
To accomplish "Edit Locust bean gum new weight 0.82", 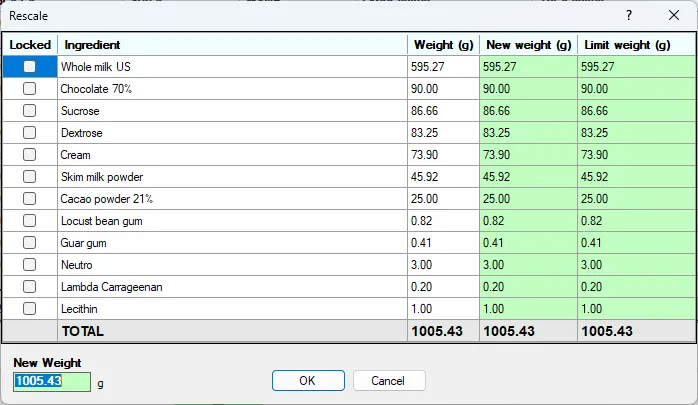I will pyautogui.click(x=528, y=221).
